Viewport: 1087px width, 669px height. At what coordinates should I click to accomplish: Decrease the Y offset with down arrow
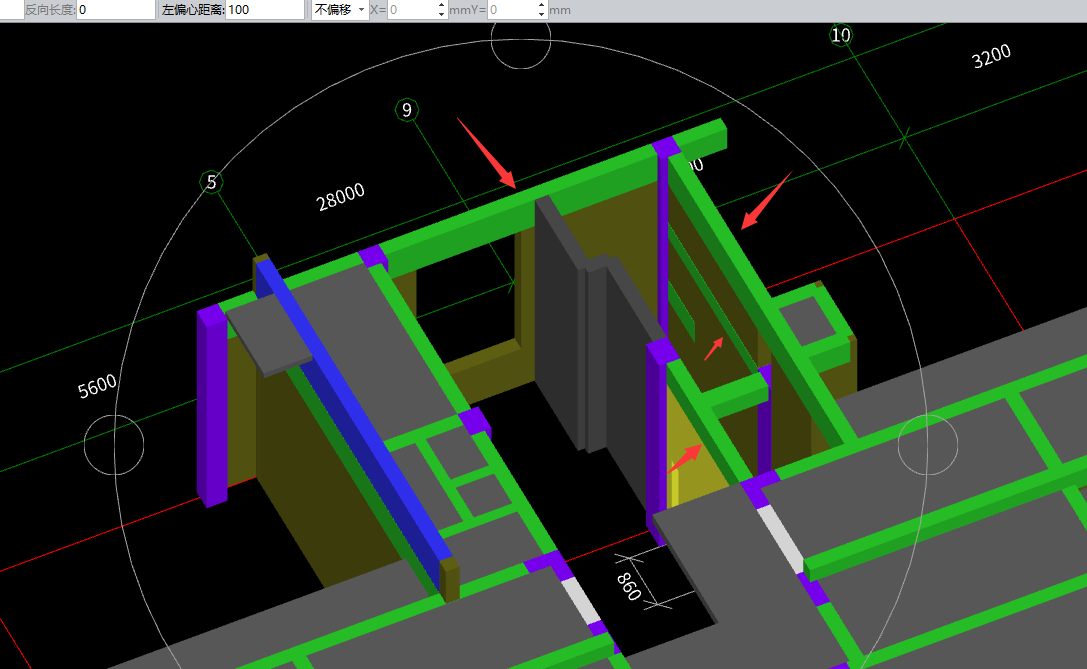click(x=541, y=15)
